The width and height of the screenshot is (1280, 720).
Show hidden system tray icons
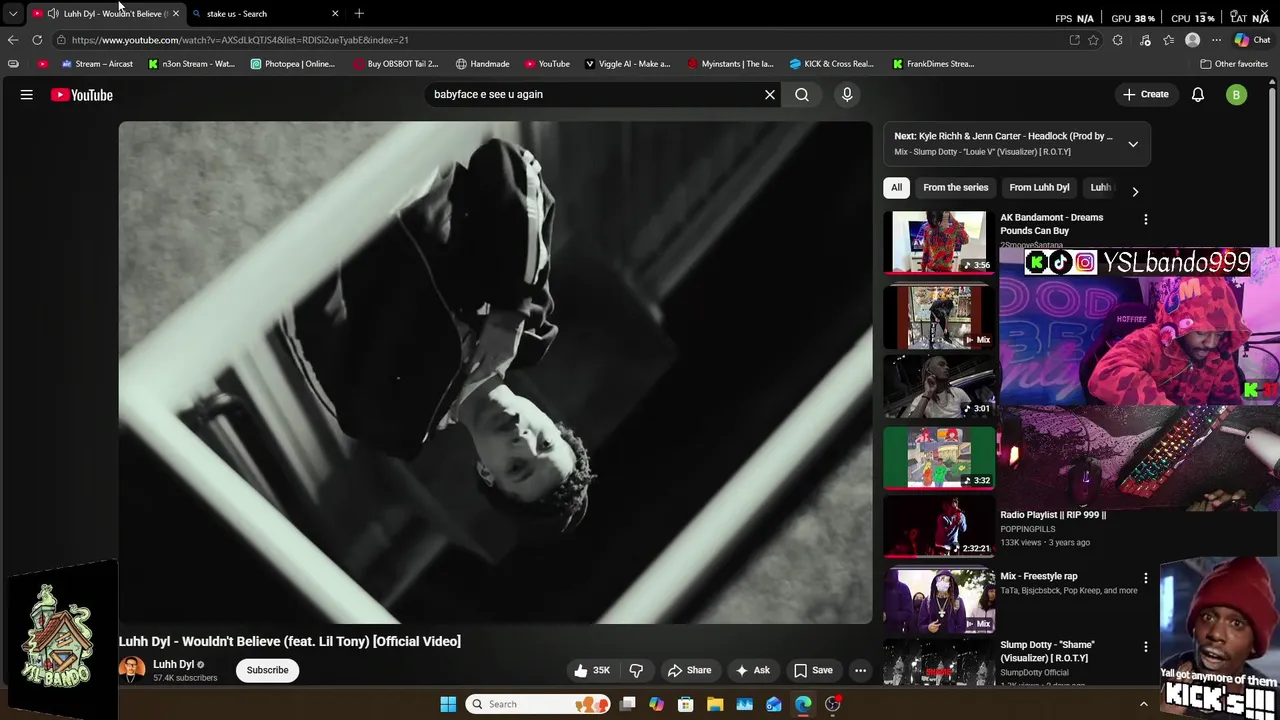[x=1144, y=704]
